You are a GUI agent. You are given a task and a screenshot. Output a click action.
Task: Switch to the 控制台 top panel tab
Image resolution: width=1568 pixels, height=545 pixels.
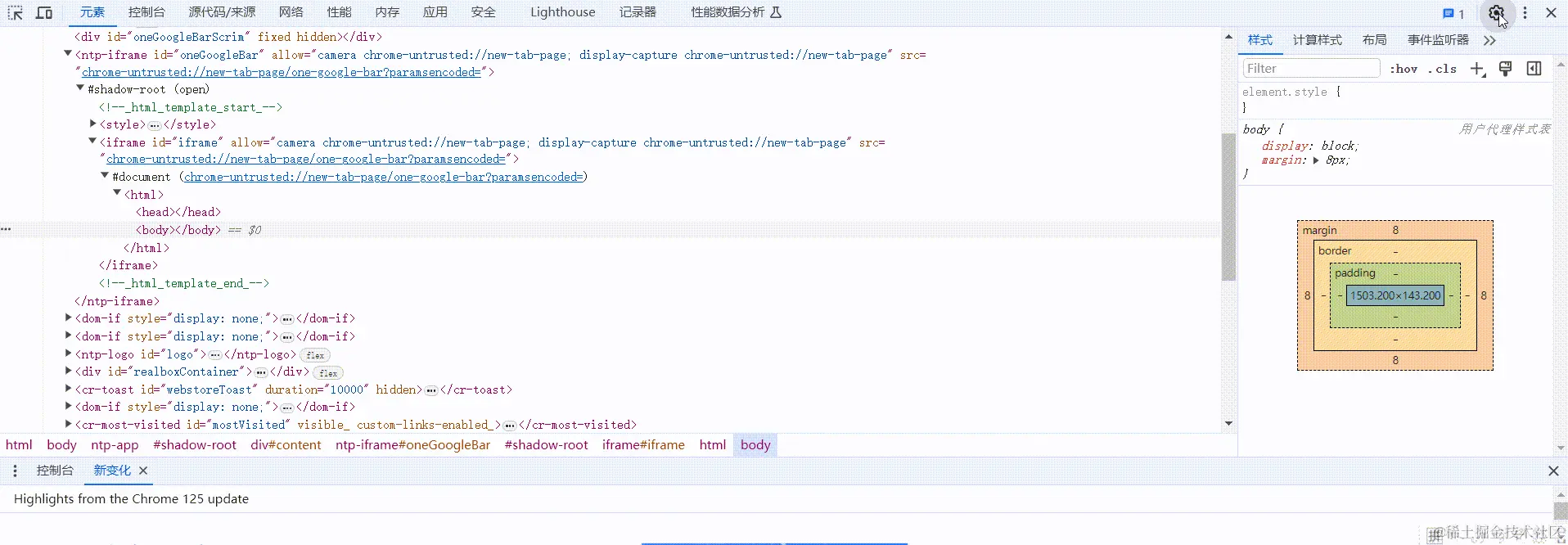146,12
